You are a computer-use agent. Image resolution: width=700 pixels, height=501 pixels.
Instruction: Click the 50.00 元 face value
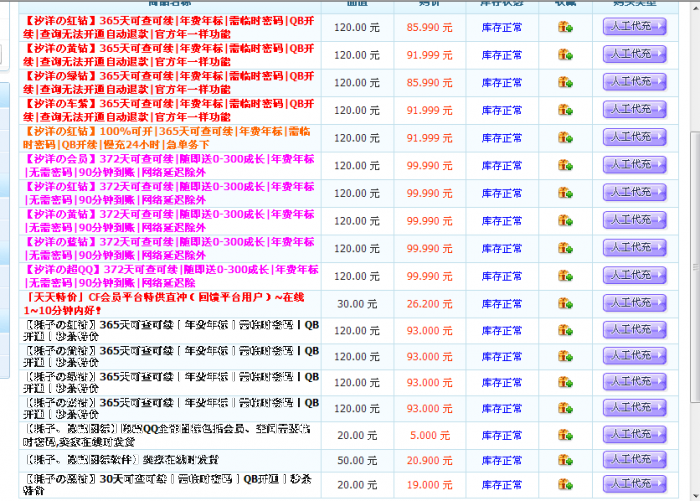coord(357,460)
